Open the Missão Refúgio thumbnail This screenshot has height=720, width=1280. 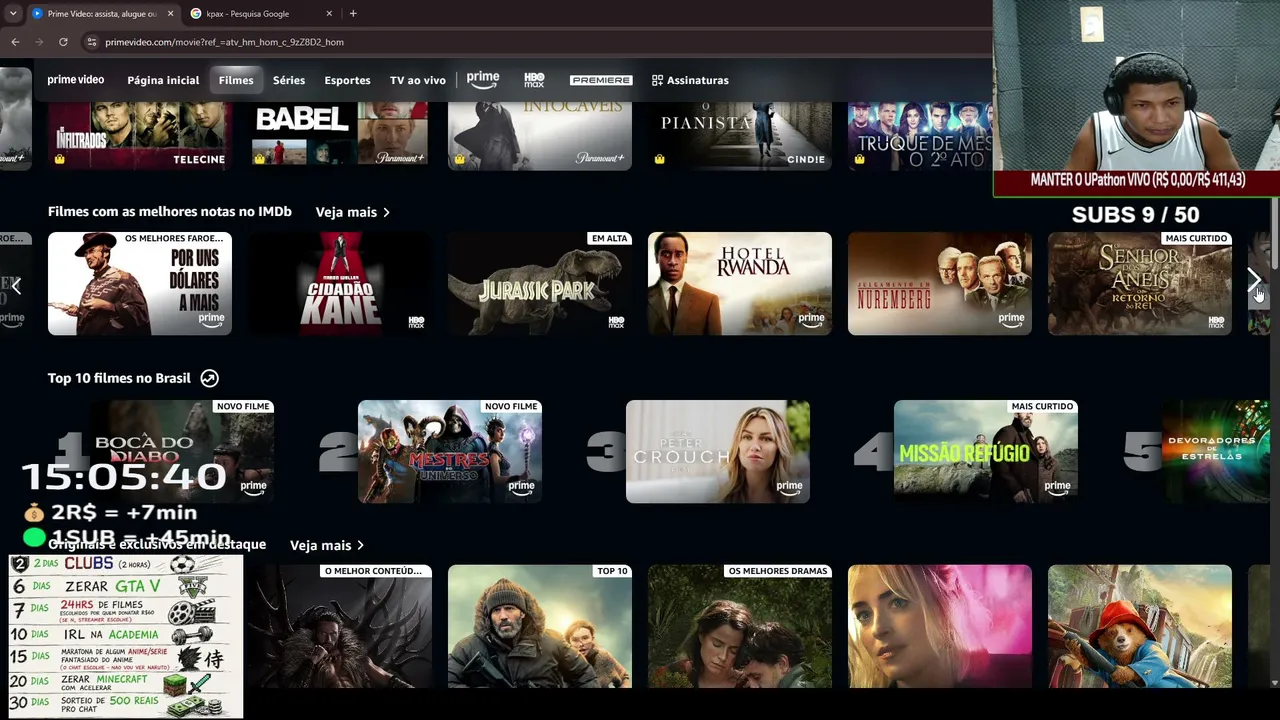click(x=986, y=452)
